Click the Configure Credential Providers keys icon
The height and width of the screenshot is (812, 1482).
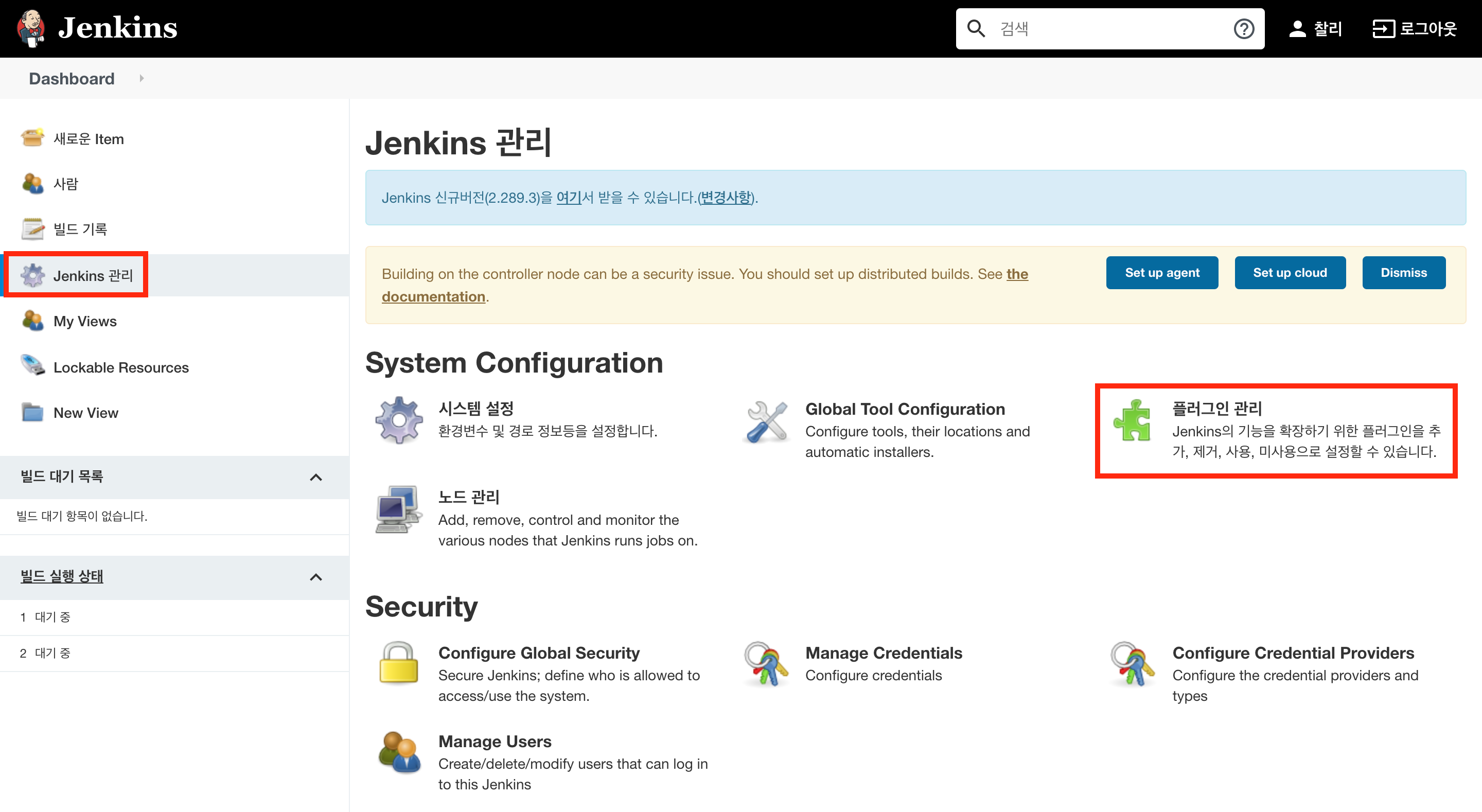1132,663
